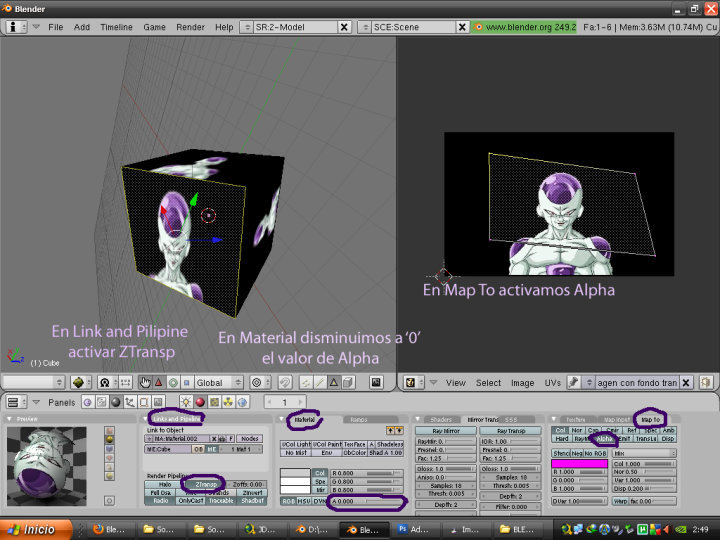Viewport: 720px width, 540px height.
Task: Open the Script context icon in Panels
Action: [101, 403]
